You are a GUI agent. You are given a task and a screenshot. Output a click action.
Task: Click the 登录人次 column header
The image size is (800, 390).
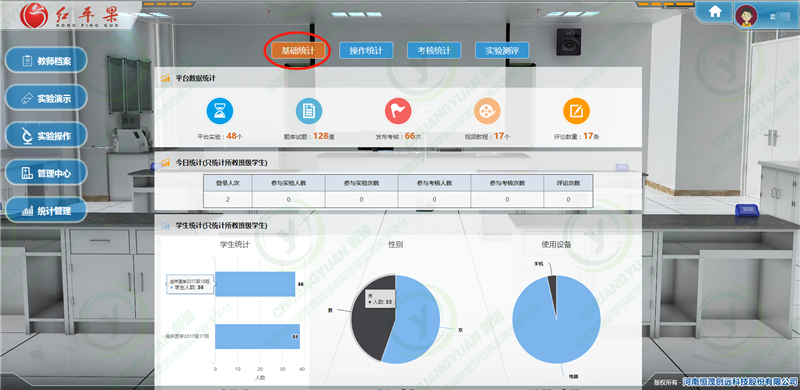(x=228, y=183)
